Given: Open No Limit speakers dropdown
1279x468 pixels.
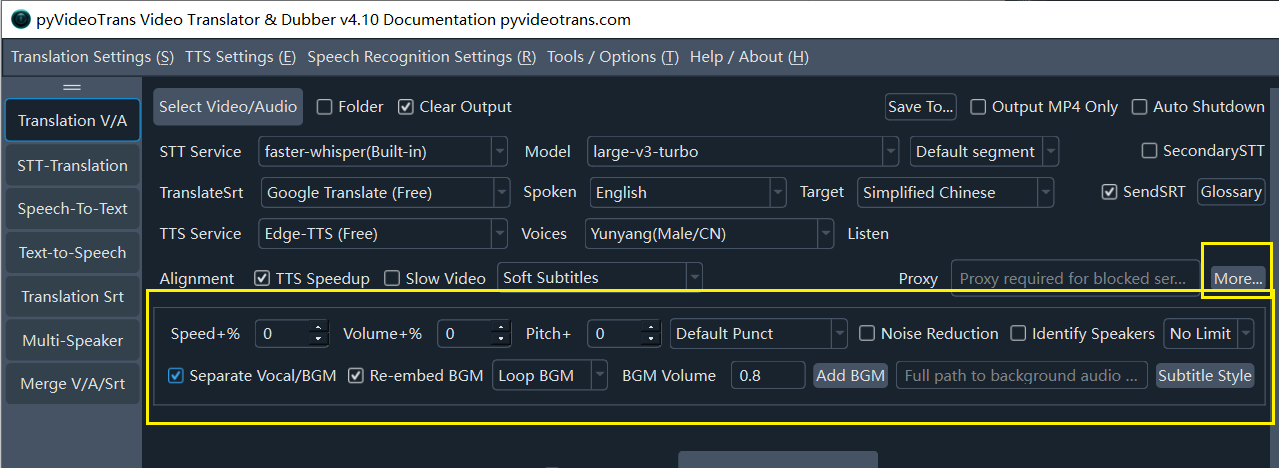Looking at the screenshot, I should coord(1209,334).
